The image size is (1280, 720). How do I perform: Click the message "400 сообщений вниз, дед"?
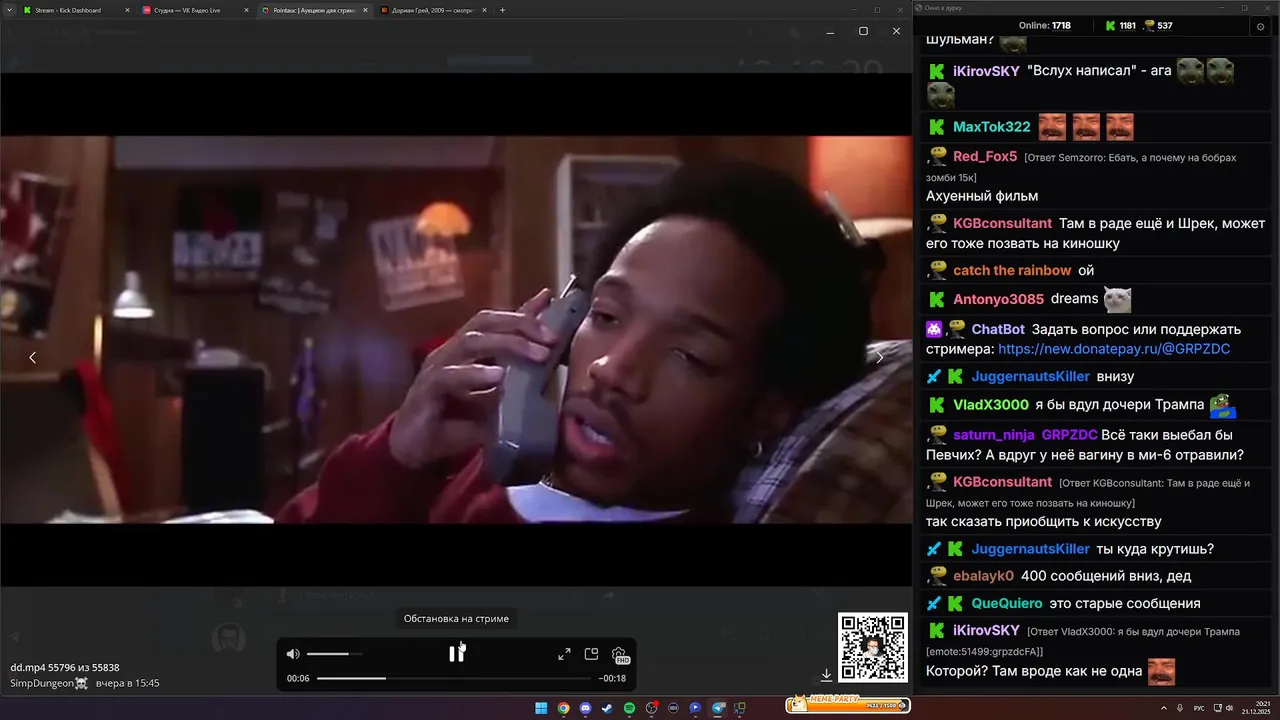pyautogui.click(x=1106, y=576)
